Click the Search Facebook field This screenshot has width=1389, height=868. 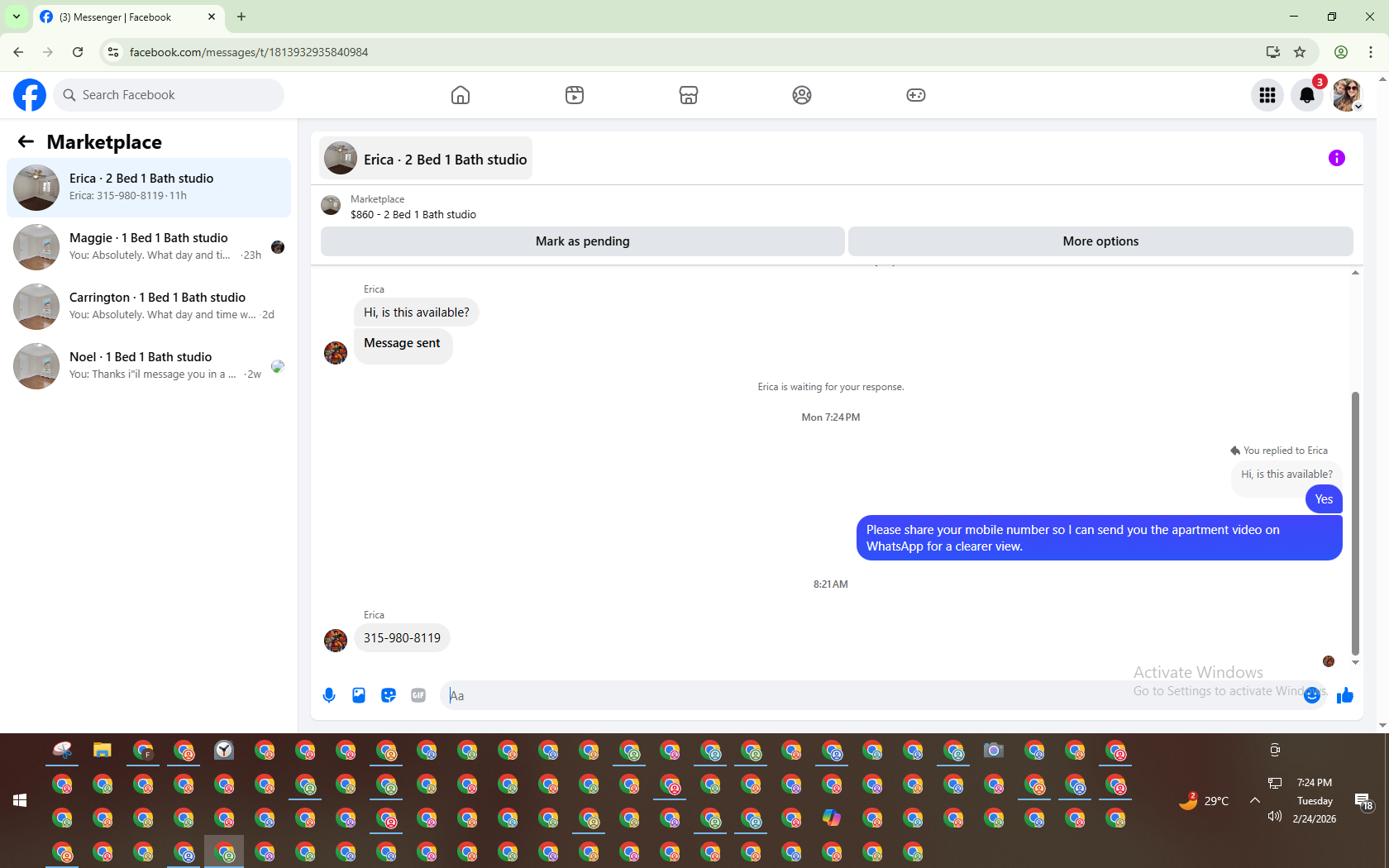(x=169, y=95)
